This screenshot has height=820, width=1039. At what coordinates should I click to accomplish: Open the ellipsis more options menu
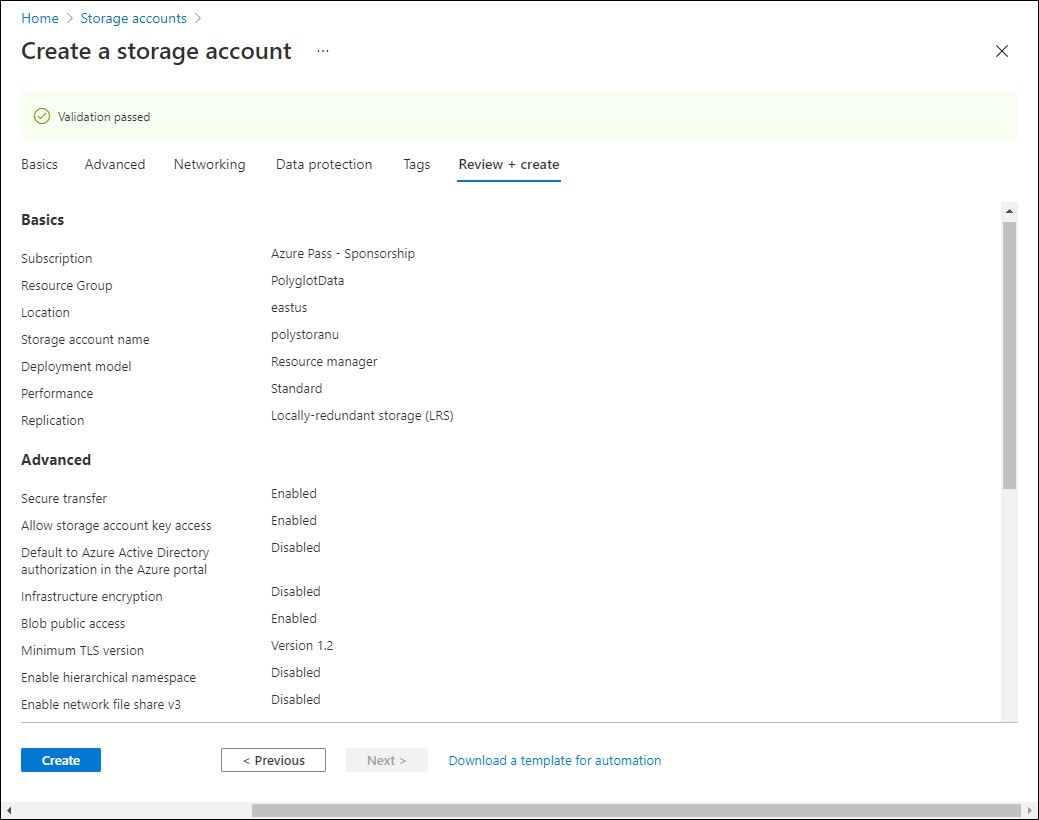click(323, 51)
